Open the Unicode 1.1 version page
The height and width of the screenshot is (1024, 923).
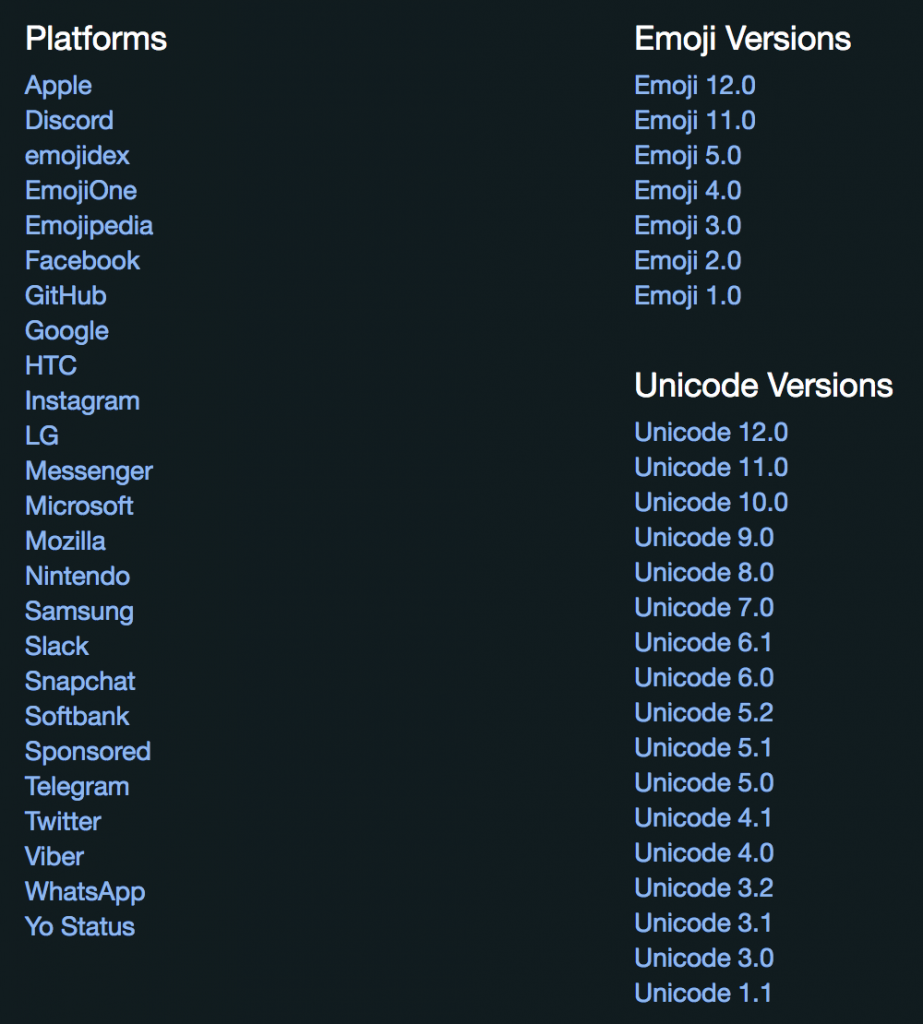pyautogui.click(x=704, y=993)
